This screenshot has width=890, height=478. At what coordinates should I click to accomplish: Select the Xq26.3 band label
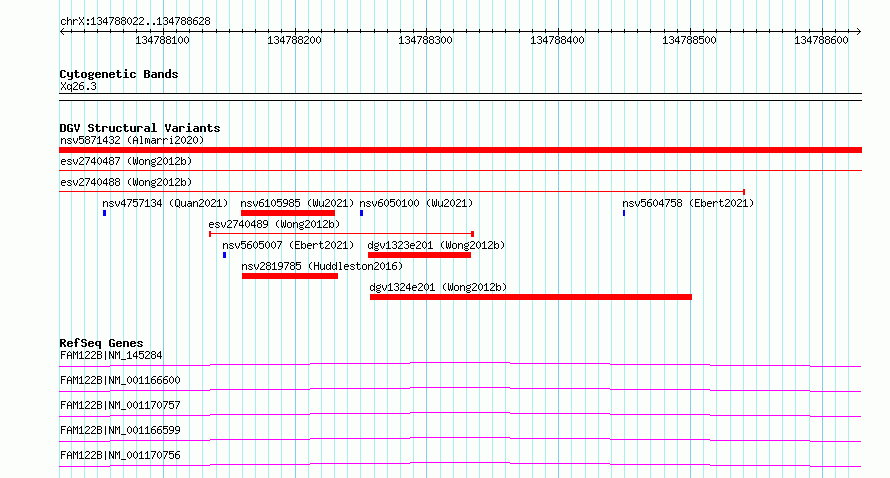[78, 86]
